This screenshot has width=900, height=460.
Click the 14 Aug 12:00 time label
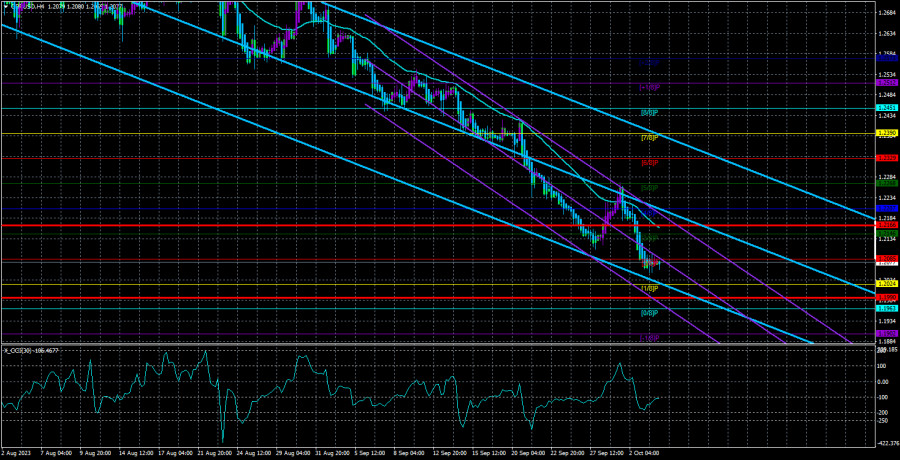coord(137,453)
